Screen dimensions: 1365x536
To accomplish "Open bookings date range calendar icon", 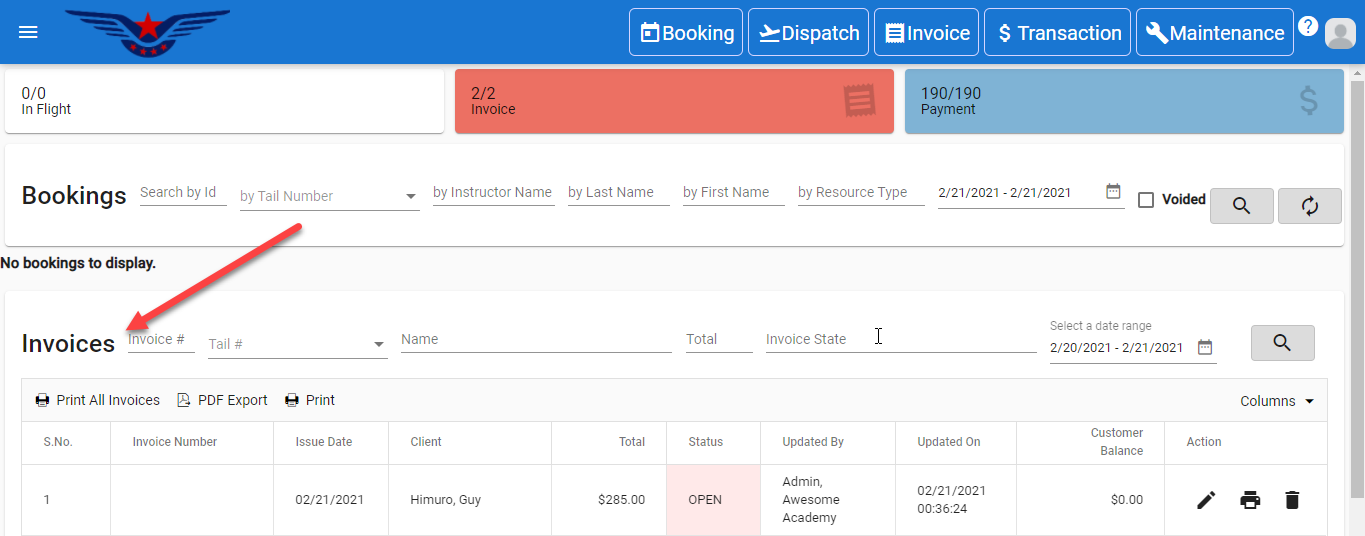I will click(x=1113, y=192).
